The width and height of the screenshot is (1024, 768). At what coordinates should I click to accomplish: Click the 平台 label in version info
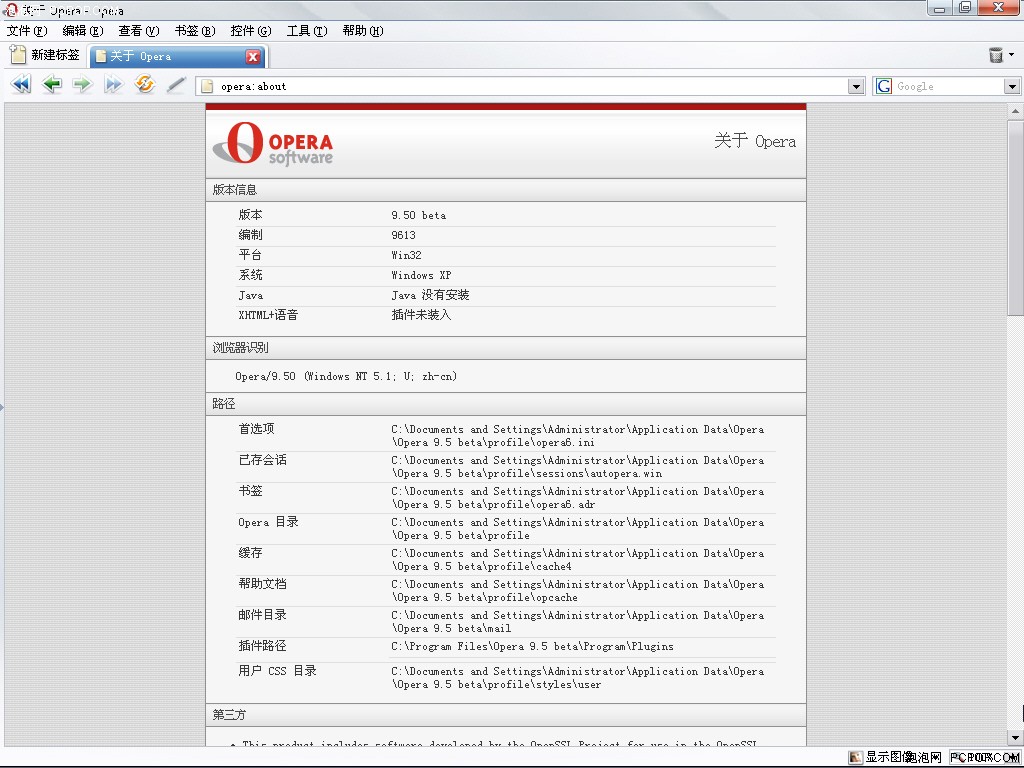tap(251, 255)
